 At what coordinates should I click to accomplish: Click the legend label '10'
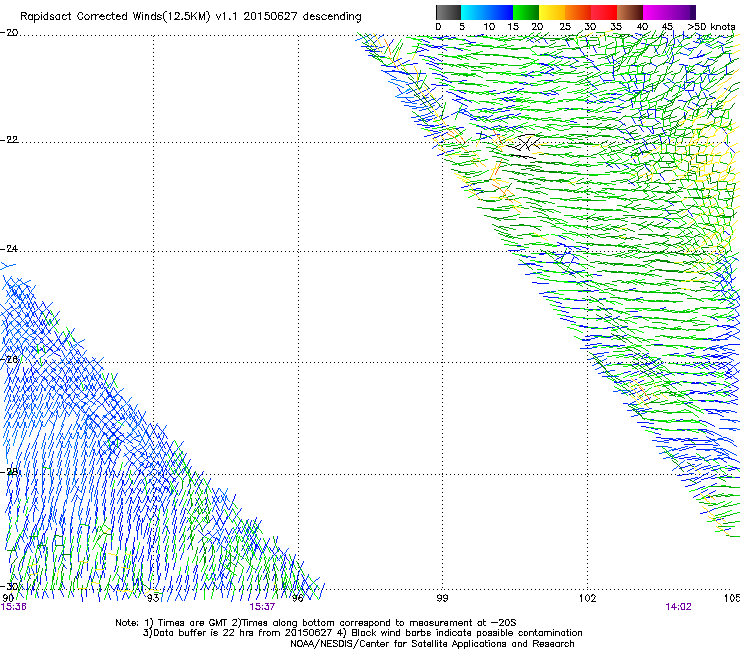[x=489, y=27]
